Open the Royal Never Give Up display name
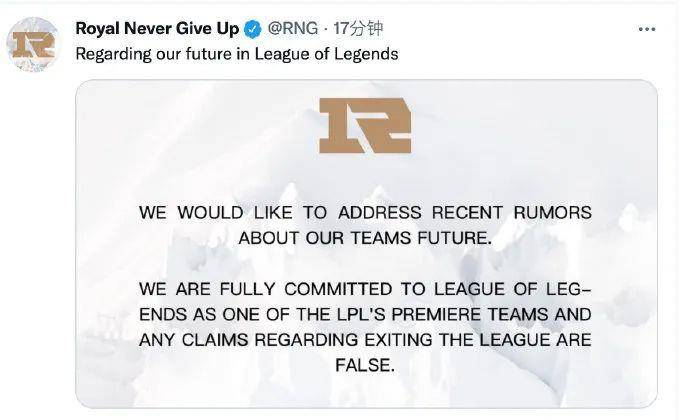Viewport: 690px width, 420px height. (x=157, y=29)
